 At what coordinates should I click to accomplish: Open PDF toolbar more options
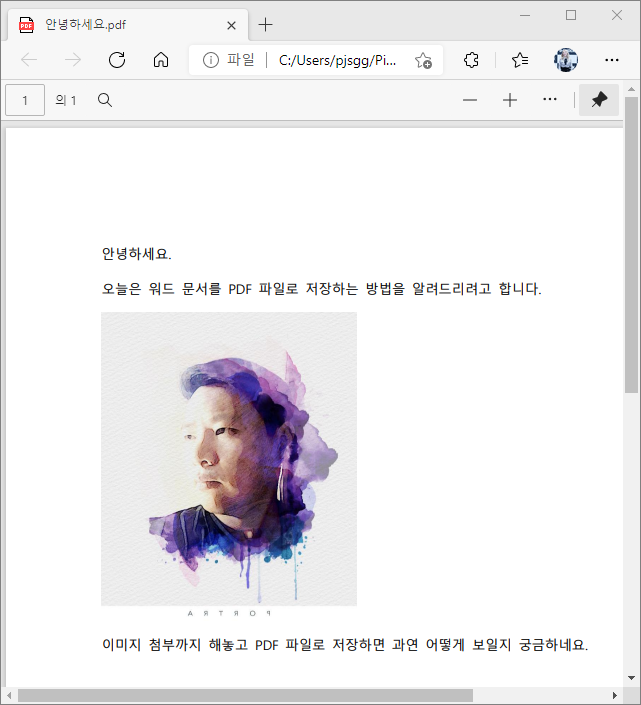click(x=550, y=99)
